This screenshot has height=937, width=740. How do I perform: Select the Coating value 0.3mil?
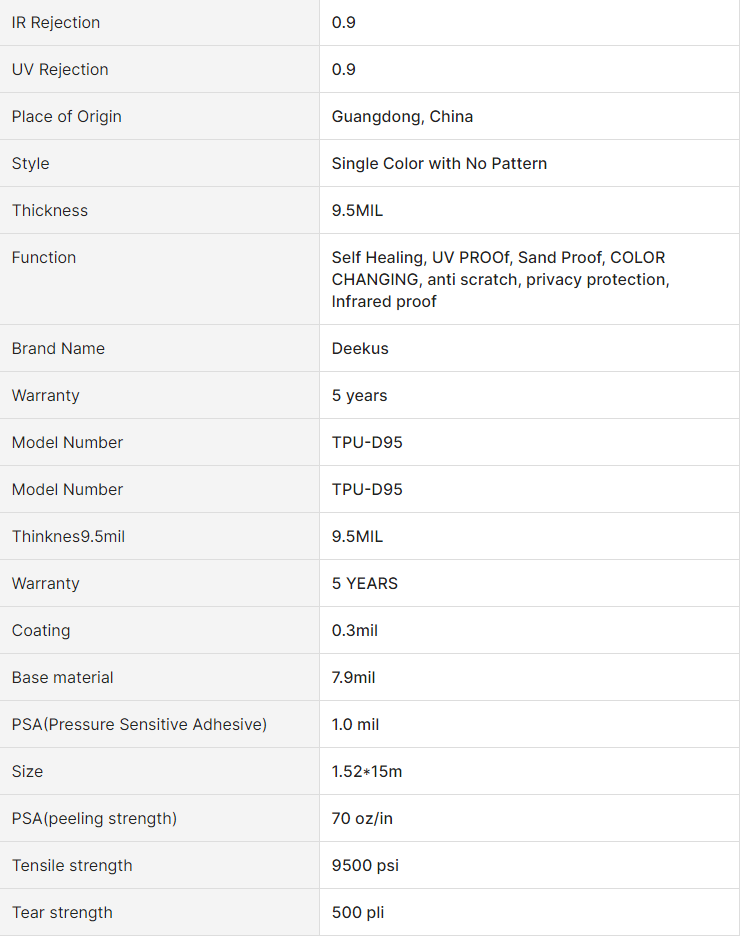354,630
